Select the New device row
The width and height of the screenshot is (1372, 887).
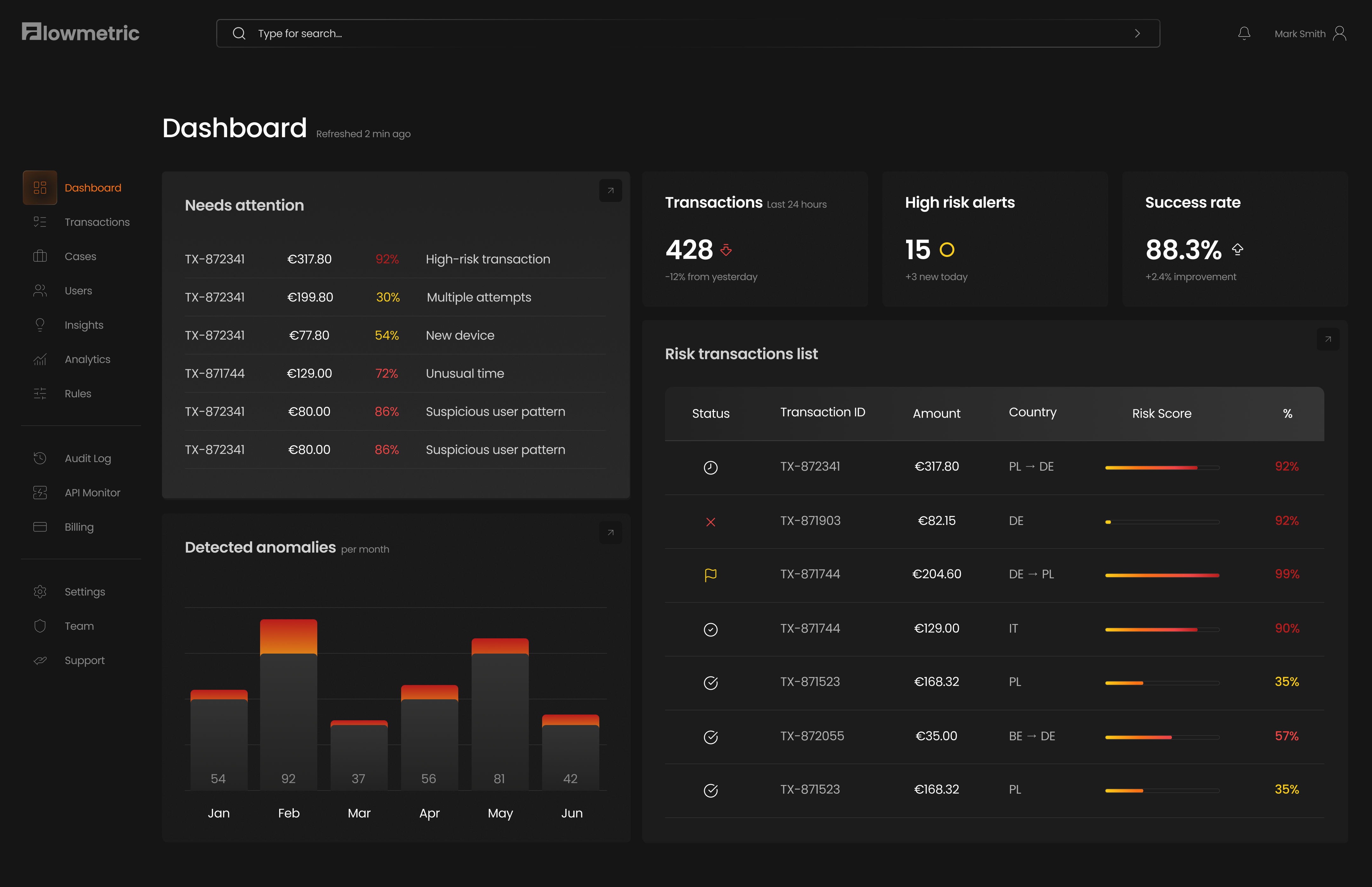[x=395, y=335]
